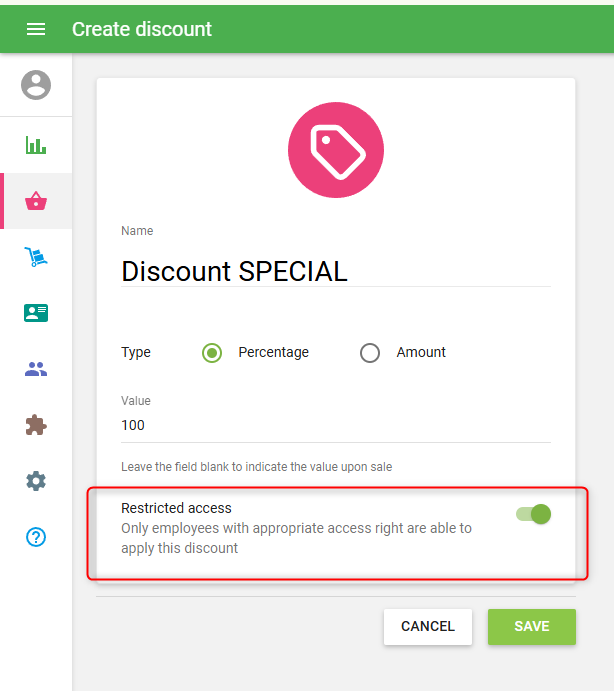Image resolution: width=614 pixels, height=691 pixels.
Task: Open the reports bar chart icon
Action: 36,145
